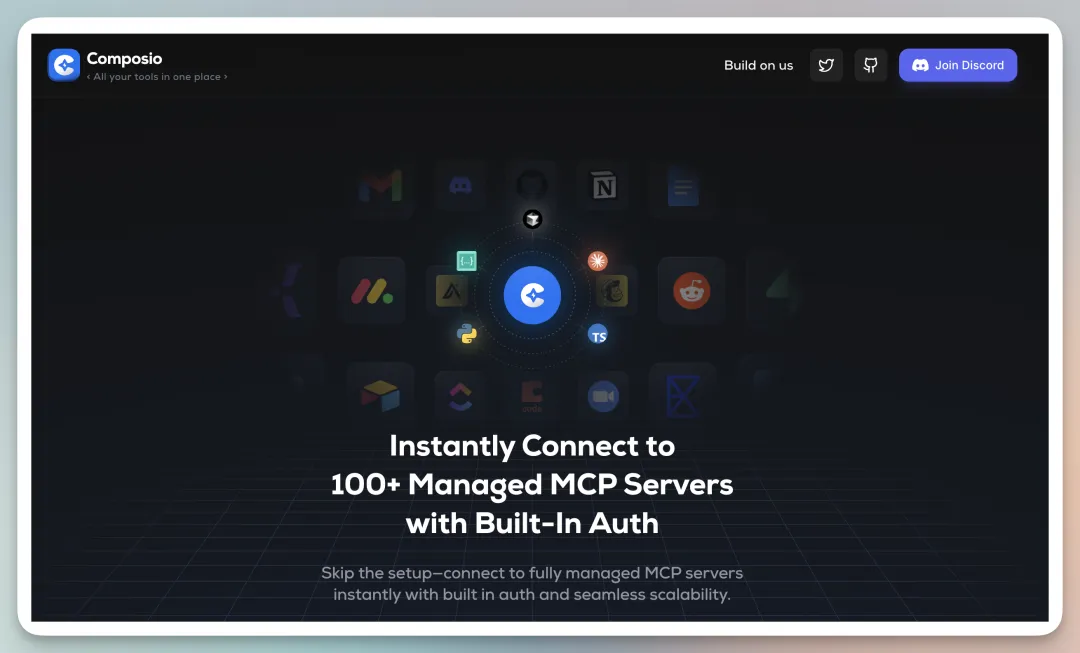Click the faded purple angle-bracket app tile

pos(291,291)
